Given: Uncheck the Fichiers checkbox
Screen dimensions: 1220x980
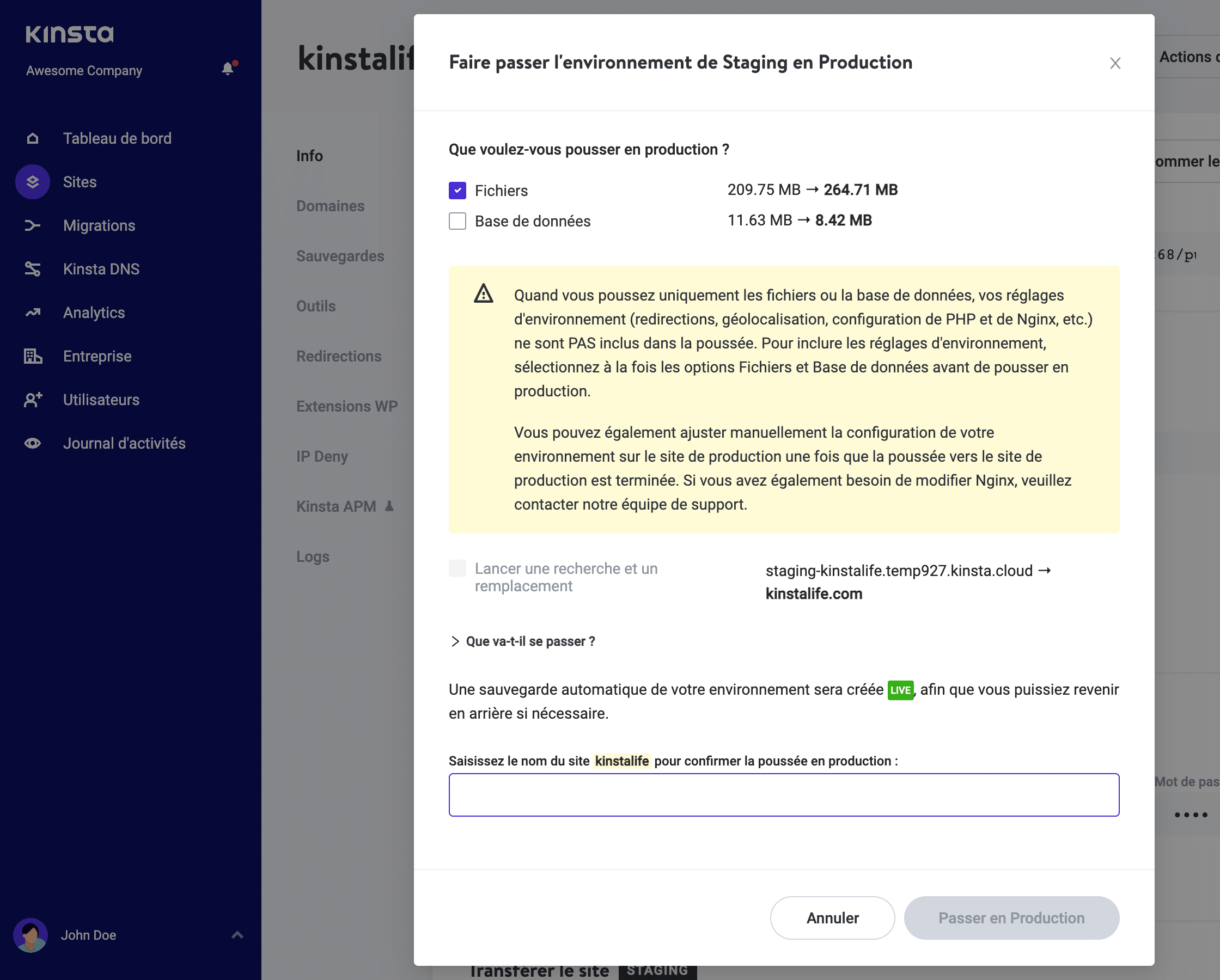Looking at the screenshot, I should 457,191.
